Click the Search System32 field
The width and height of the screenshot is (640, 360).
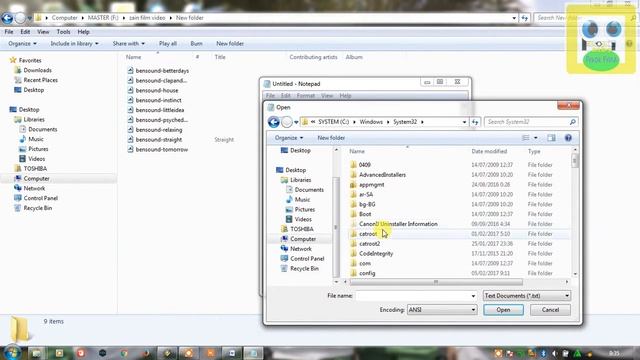[x=527, y=122]
